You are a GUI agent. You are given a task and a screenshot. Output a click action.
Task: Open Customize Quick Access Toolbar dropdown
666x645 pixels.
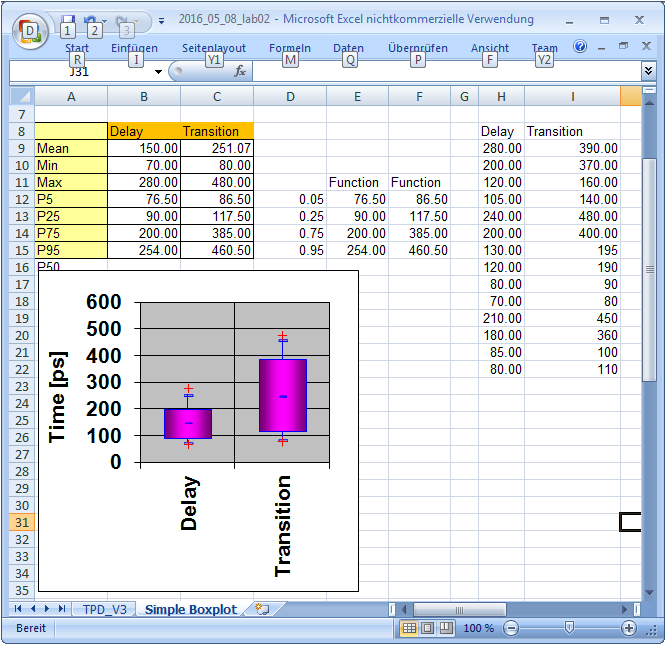click(162, 19)
